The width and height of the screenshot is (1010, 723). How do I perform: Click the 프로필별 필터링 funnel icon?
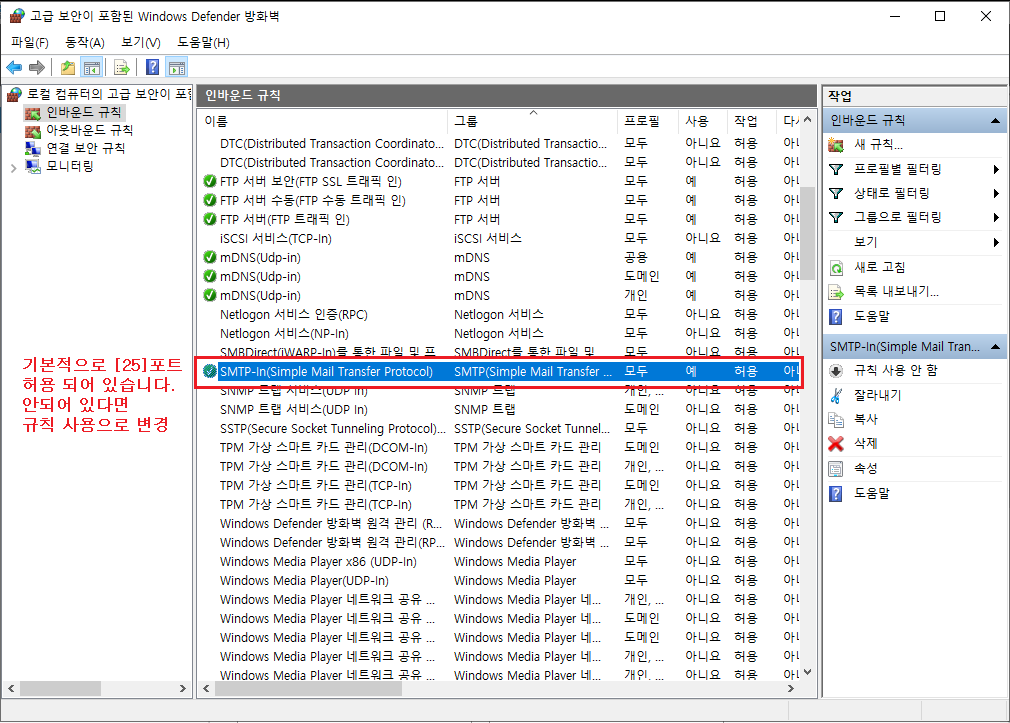click(836, 169)
